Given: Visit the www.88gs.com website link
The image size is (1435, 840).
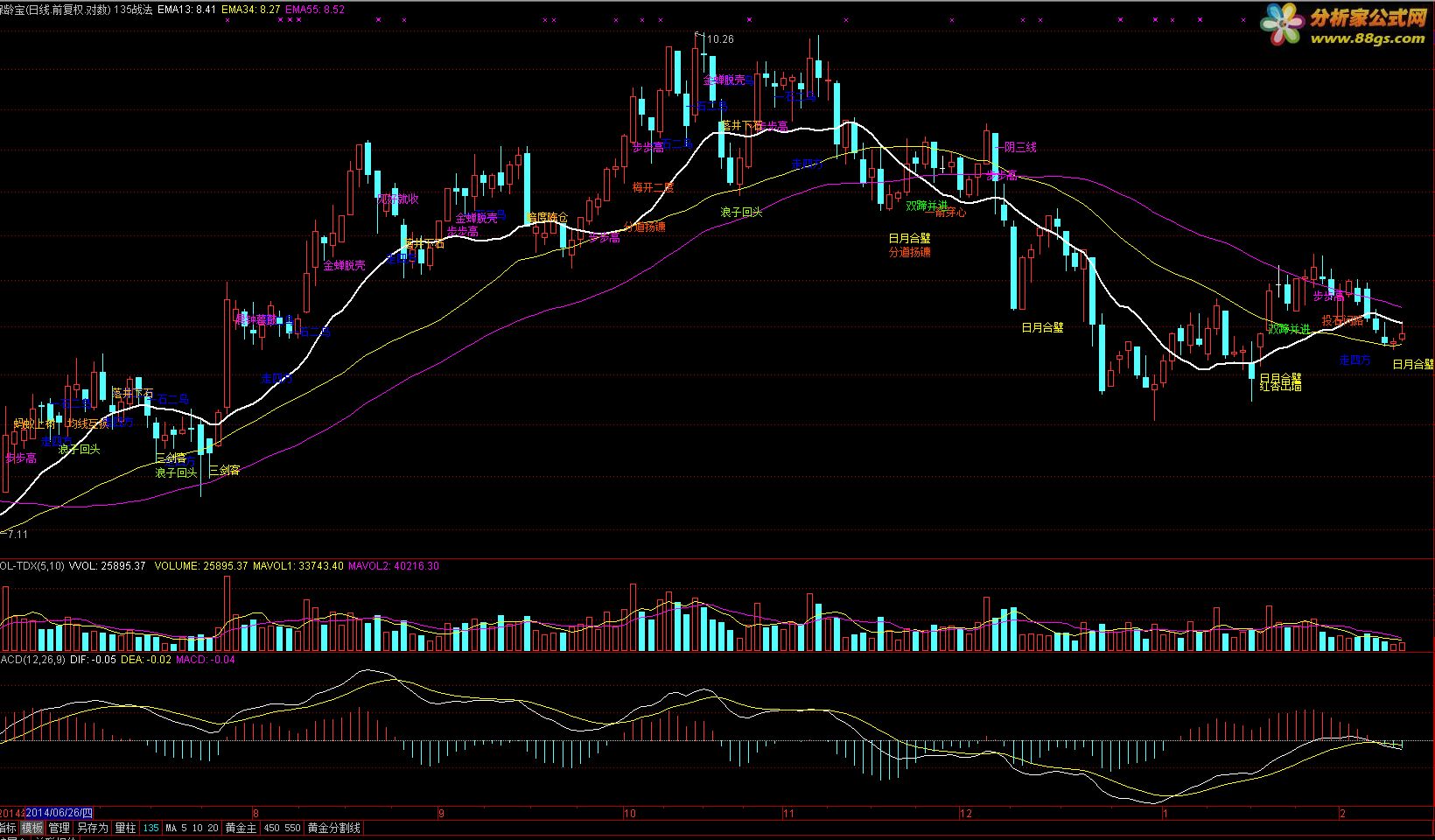Looking at the screenshot, I should point(1367,38).
